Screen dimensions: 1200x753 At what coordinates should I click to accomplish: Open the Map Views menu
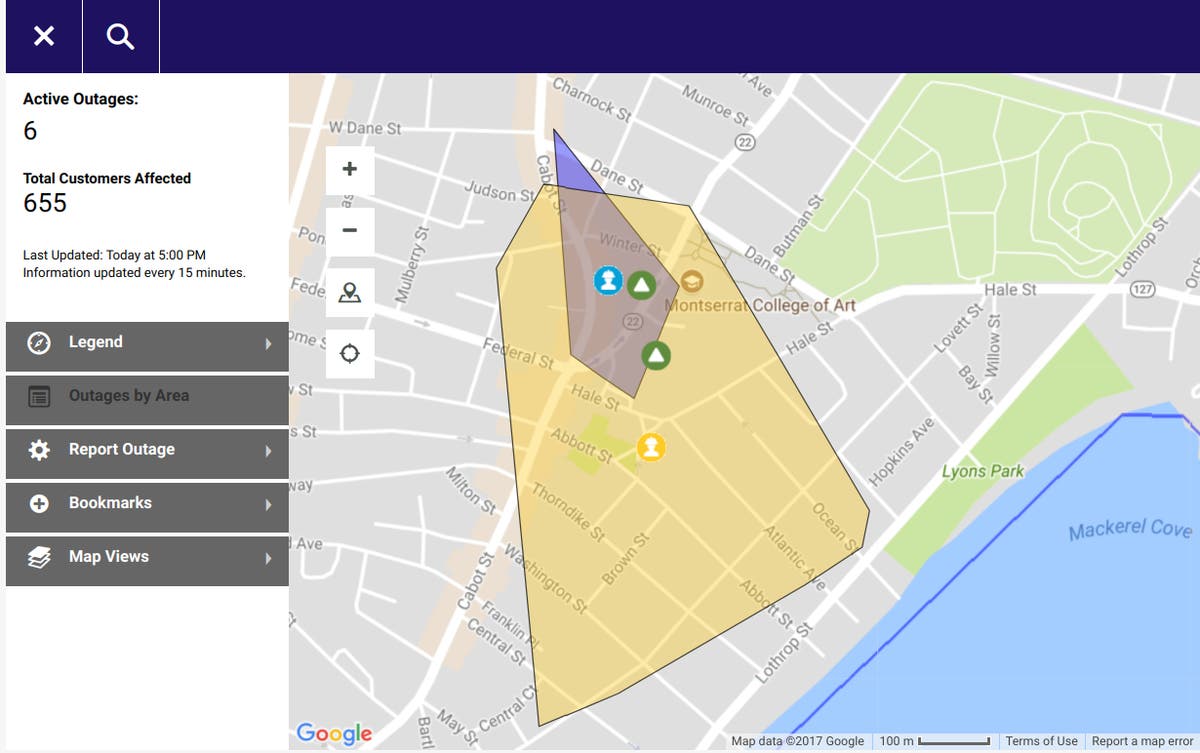click(147, 558)
